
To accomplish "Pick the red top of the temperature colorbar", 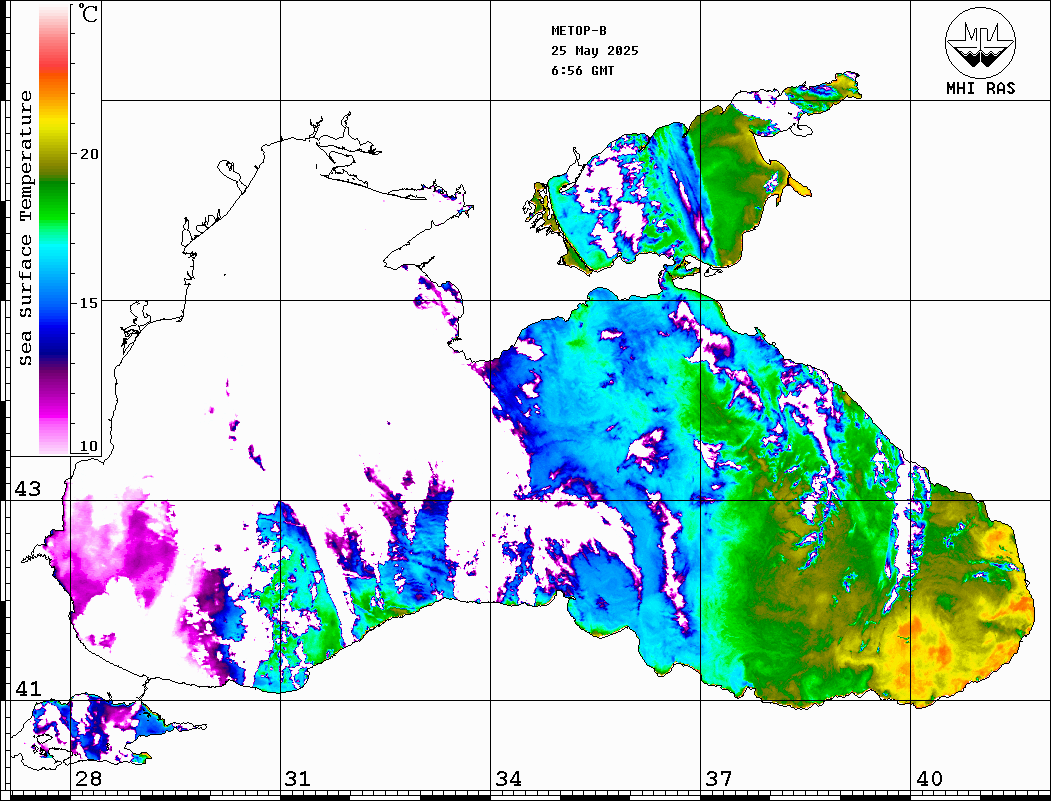I will pos(54,60).
